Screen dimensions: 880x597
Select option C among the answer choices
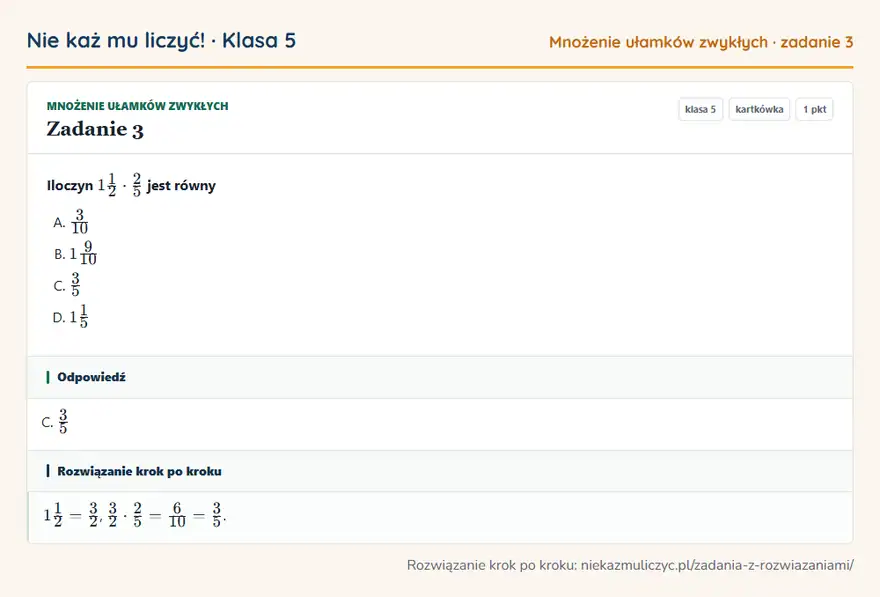(67, 285)
